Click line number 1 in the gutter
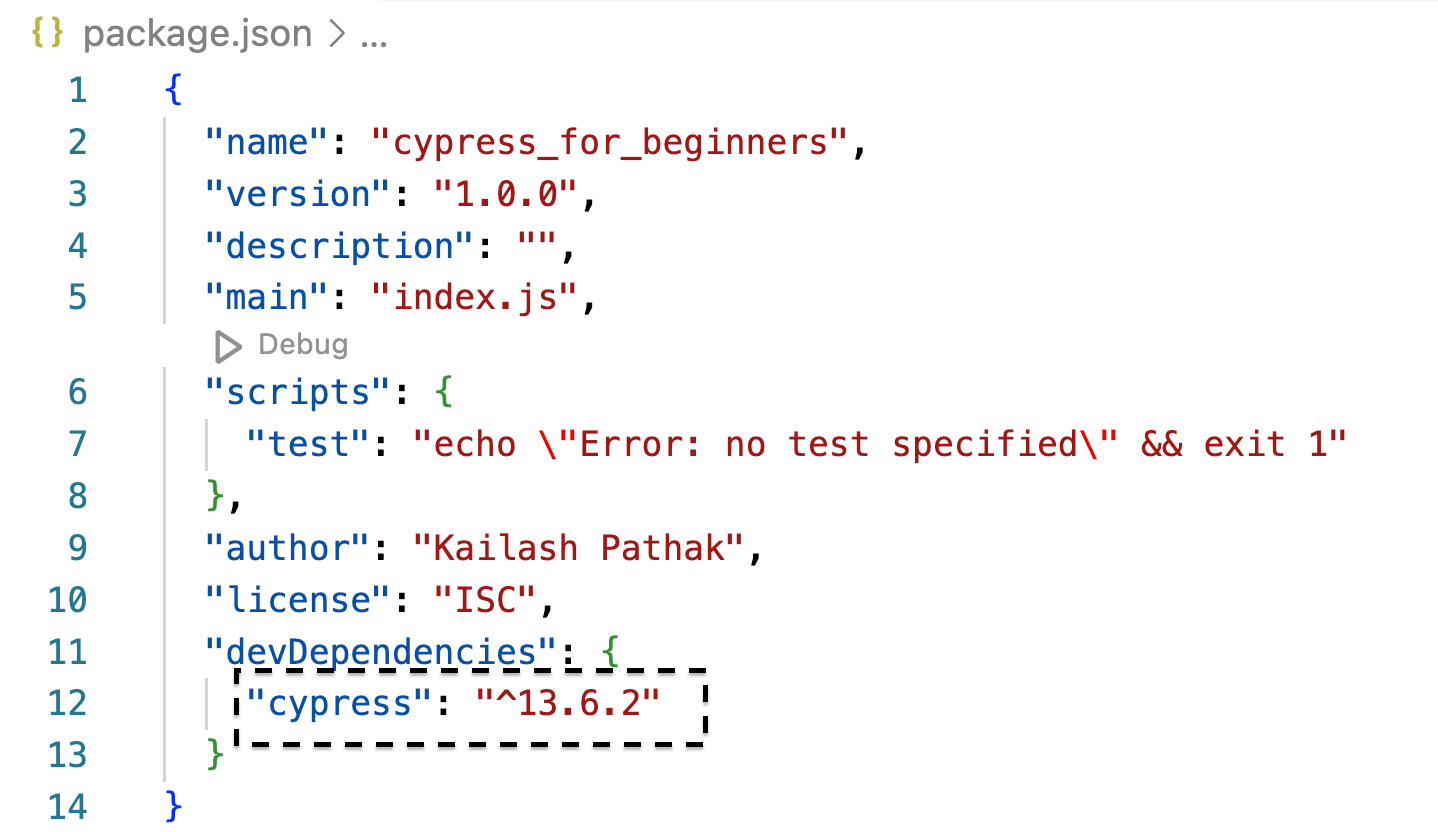This screenshot has width=1438, height=832. coord(77,90)
